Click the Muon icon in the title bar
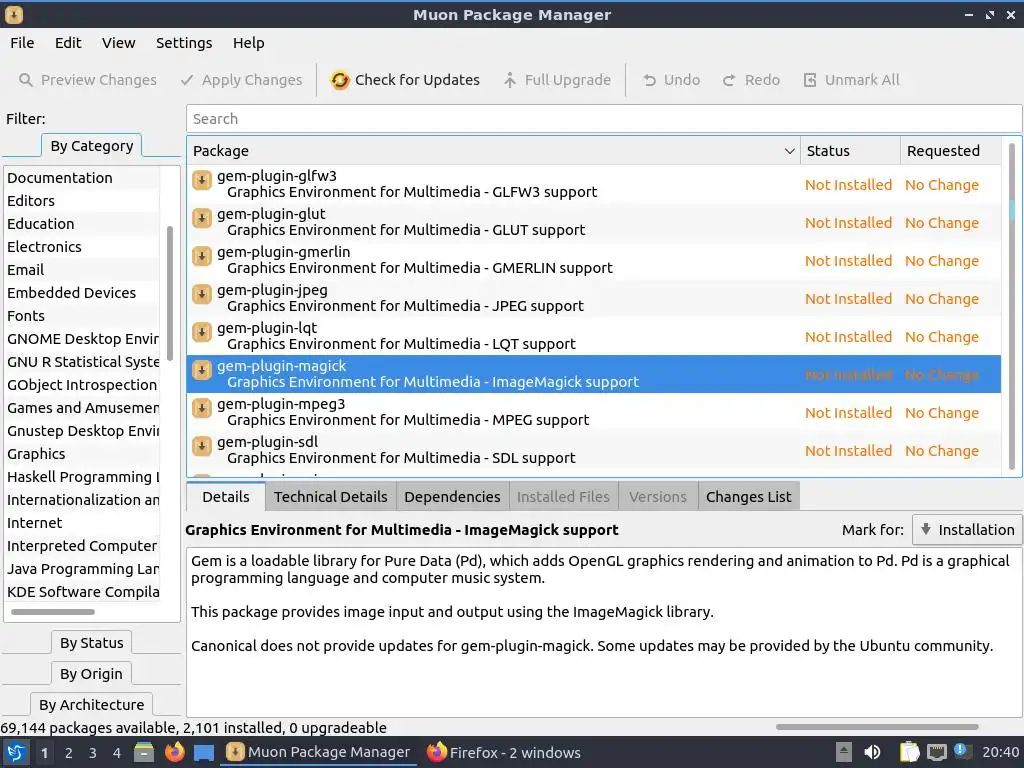1024x768 pixels. tap(13, 14)
